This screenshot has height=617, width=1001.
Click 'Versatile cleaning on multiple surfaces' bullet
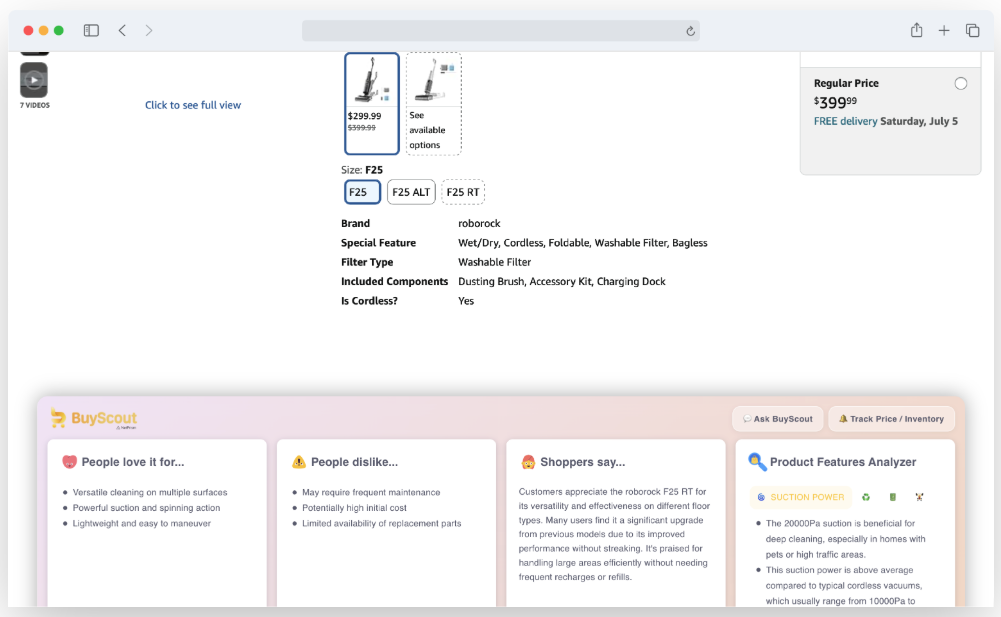click(150, 492)
